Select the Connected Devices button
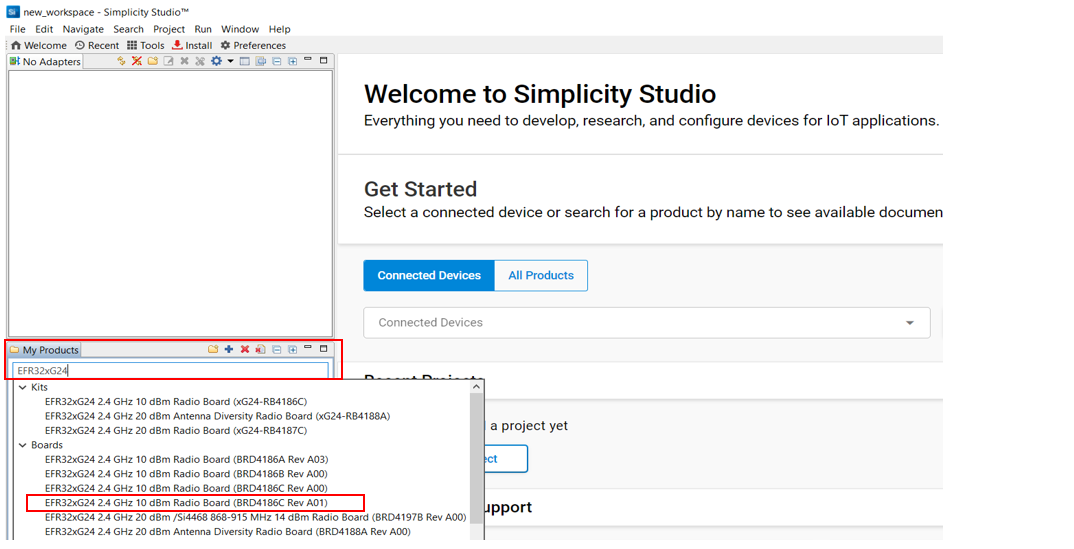The height and width of the screenshot is (549, 1074). pyautogui.click(x=429, y=276)
